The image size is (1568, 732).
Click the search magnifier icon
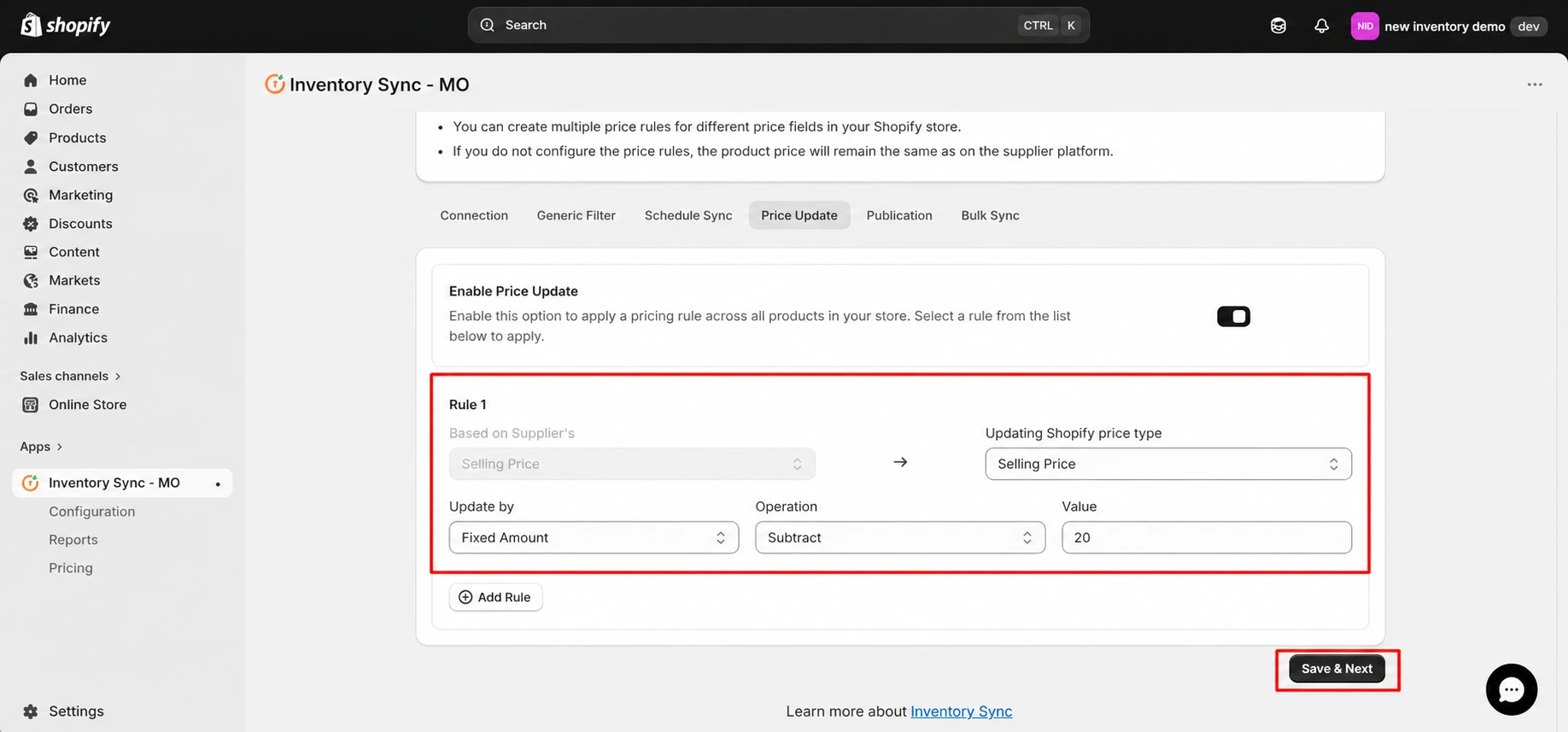point(488,25)
